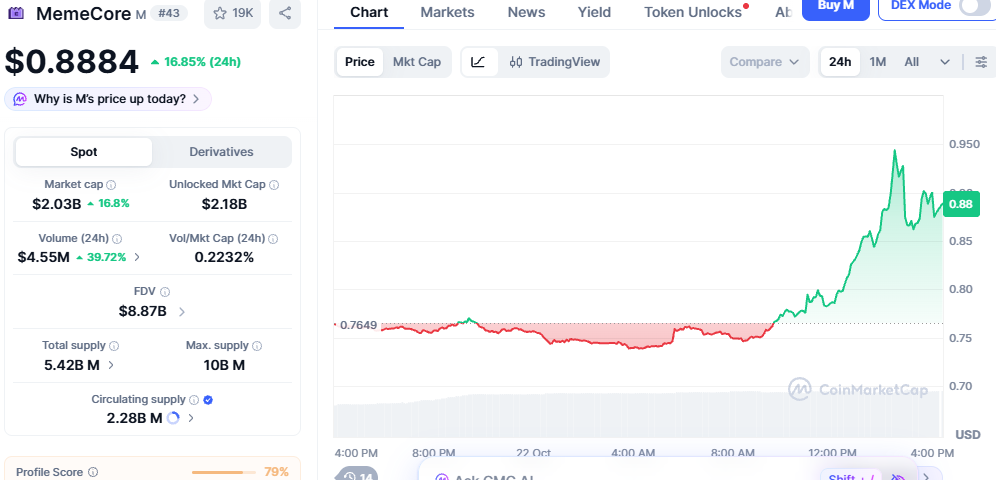Open Market cap info tooltip icon
Screen dimensions: 996x480
click(111, 185)
